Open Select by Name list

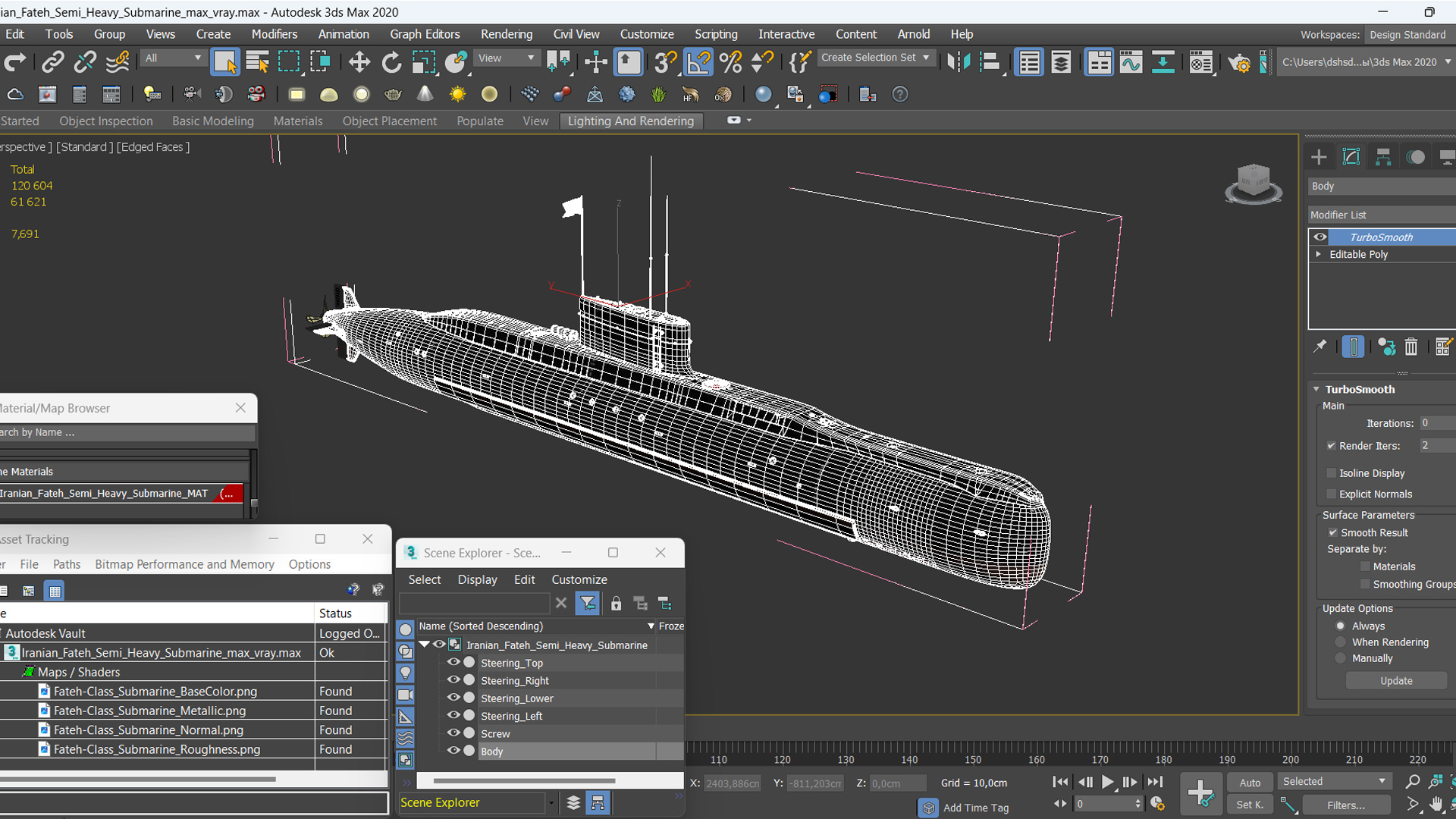click(x=257, y=62)
